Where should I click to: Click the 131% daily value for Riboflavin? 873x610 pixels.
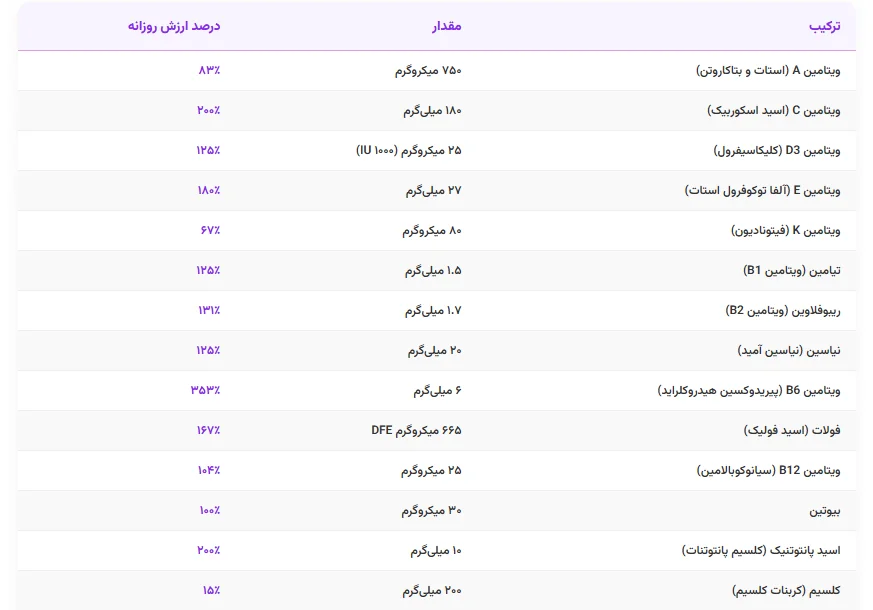[x=209, y=311]
